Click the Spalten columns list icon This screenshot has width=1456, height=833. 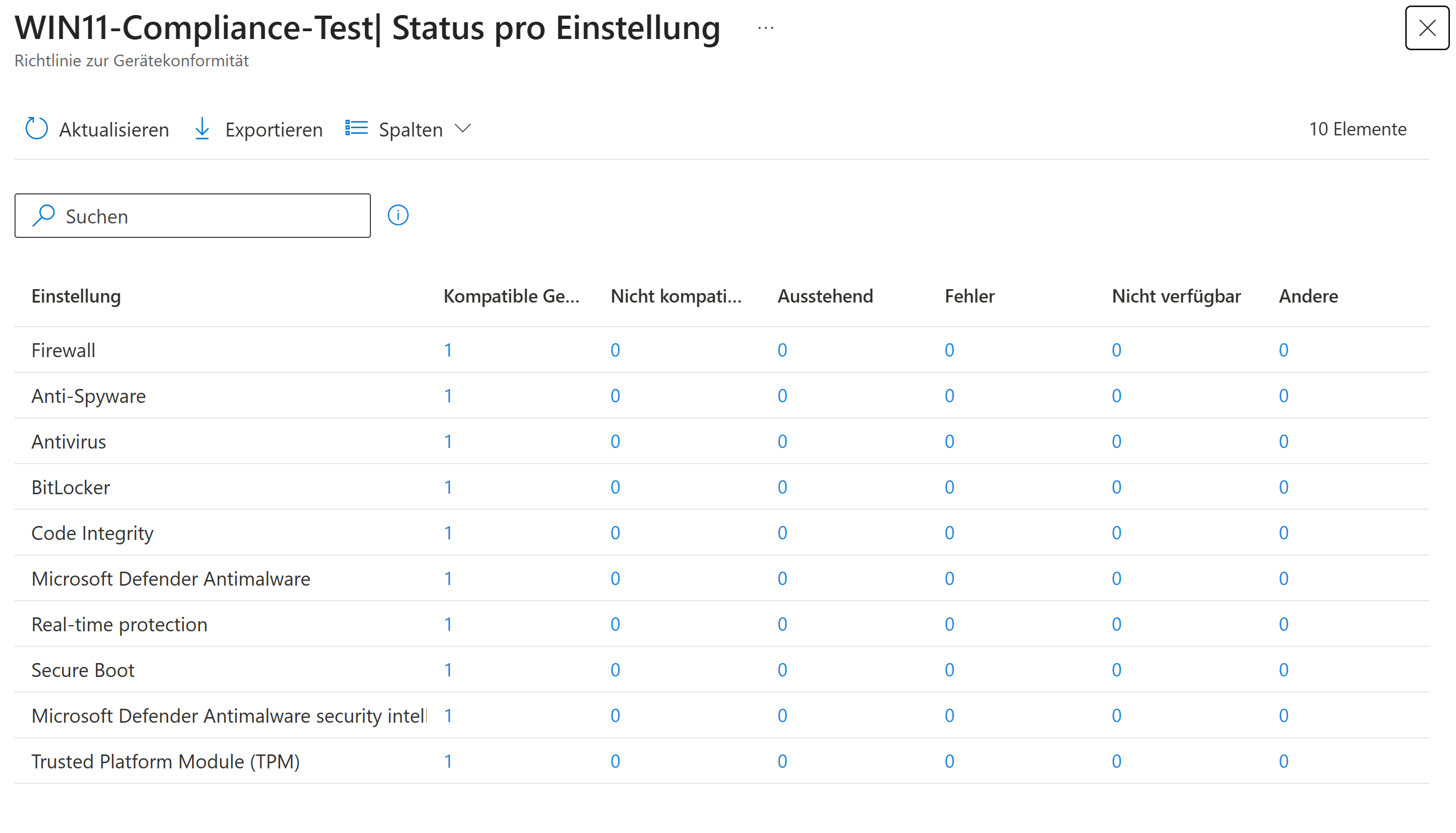[x=356, y=128]
